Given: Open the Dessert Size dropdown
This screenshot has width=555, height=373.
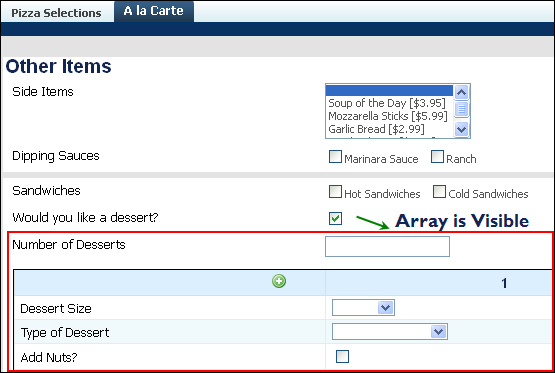Looking at the screenshot, I should click(x=363, y=308).
